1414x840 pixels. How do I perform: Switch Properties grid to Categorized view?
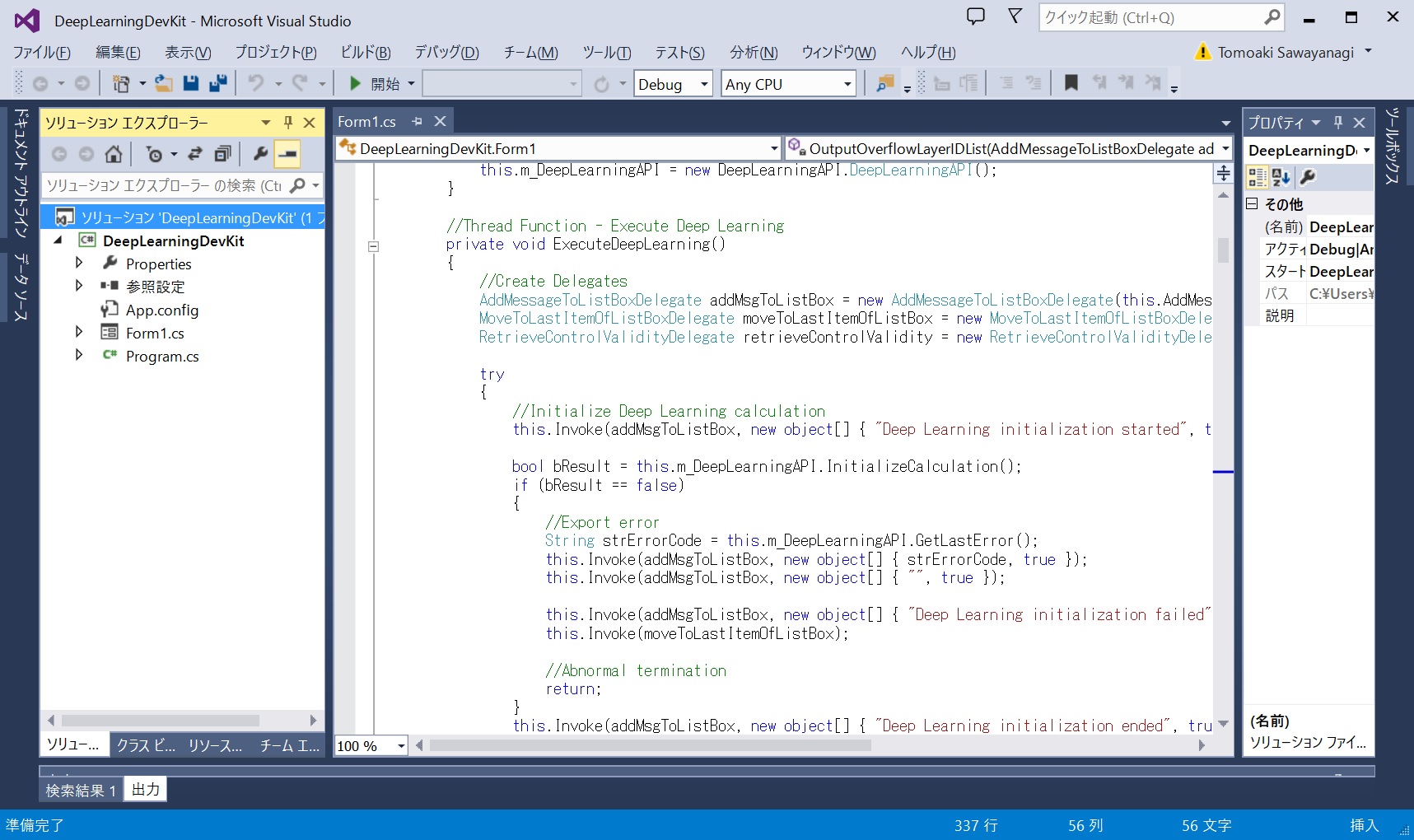pos(1258,177)
